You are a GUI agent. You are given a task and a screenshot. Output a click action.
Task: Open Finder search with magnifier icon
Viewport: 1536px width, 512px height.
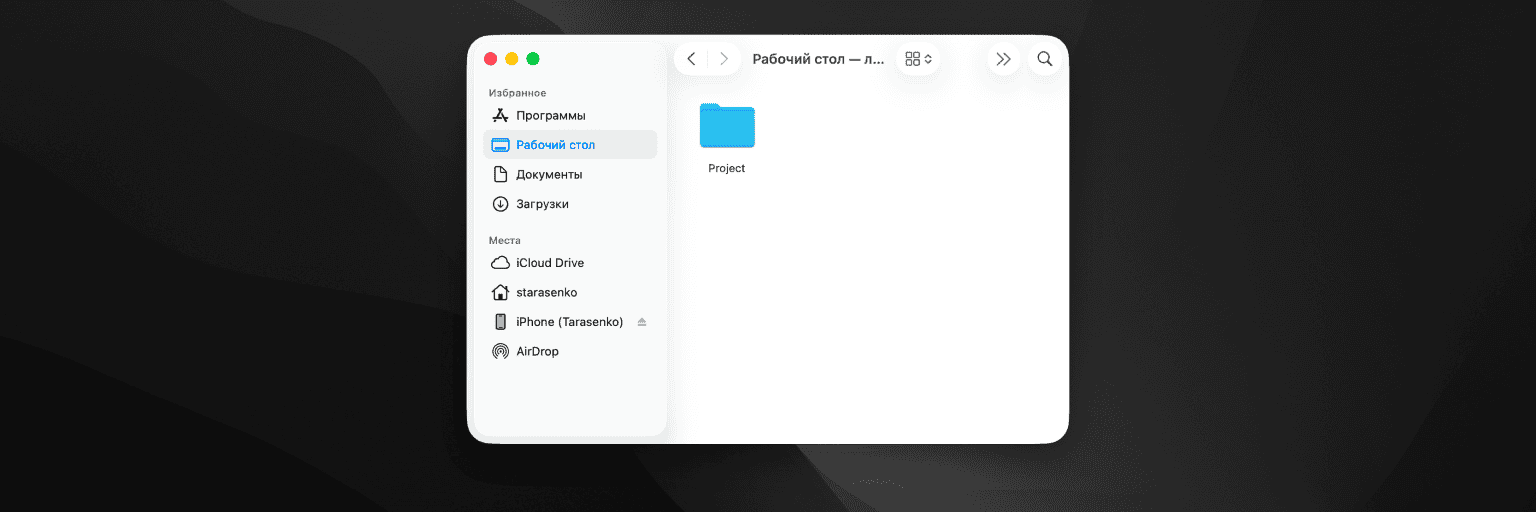click(1045, 59)
